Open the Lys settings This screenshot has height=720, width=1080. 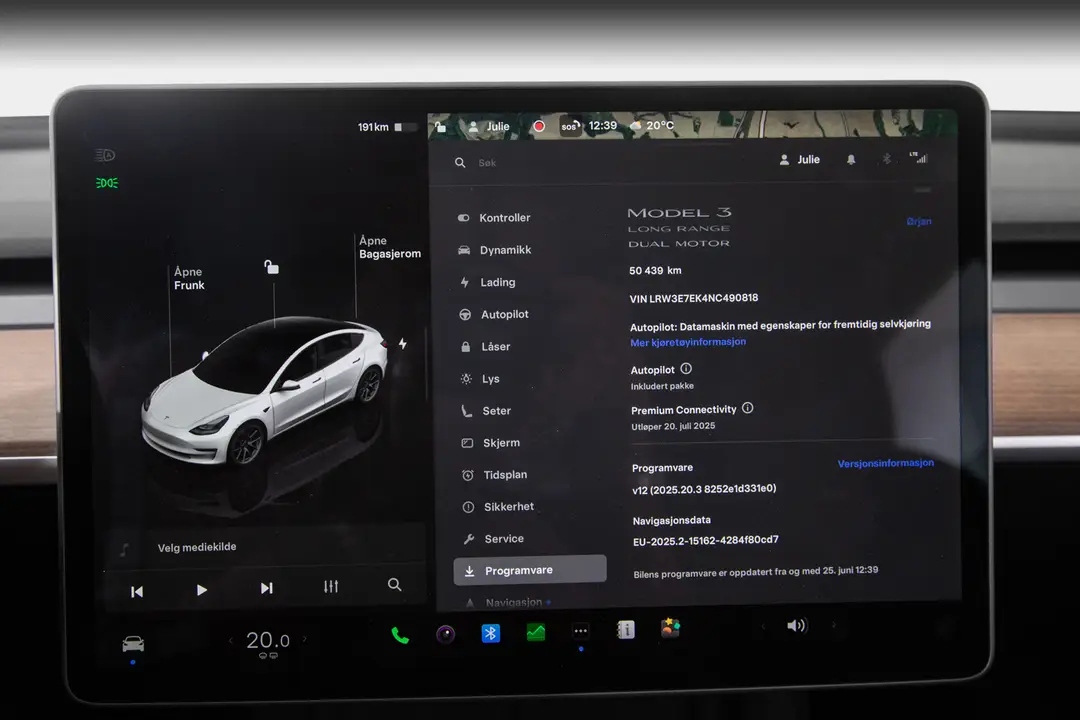tap(481, 379)
